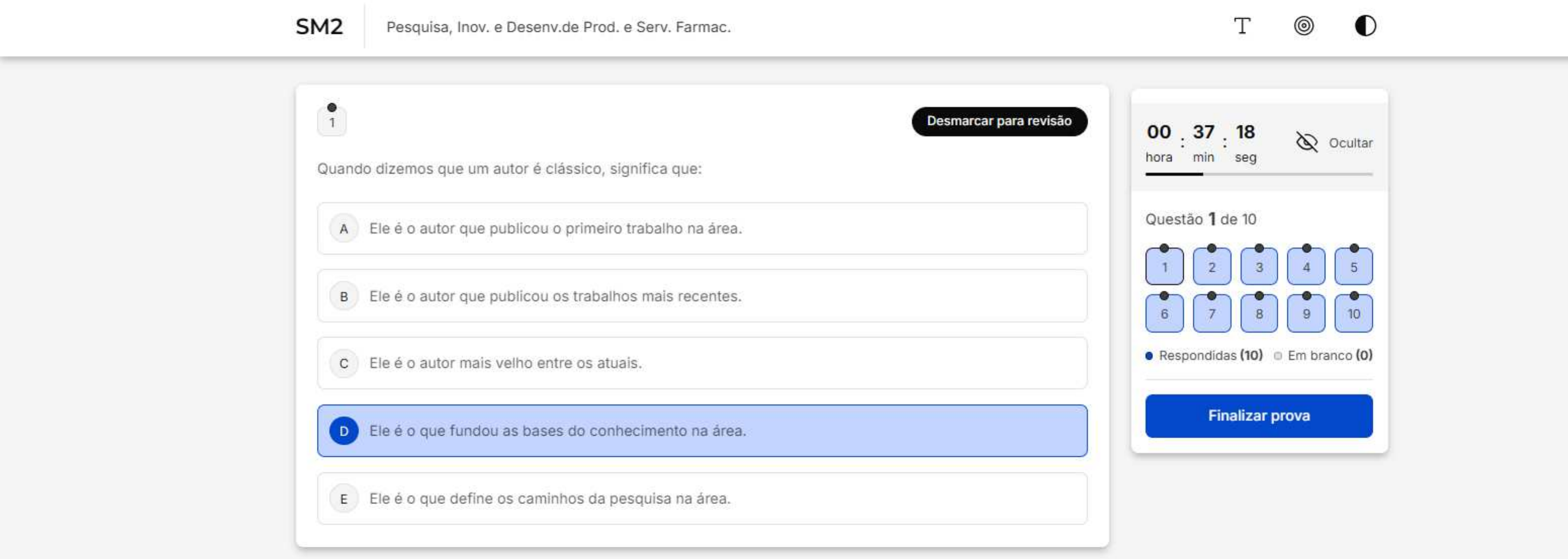Click the SM2 logo
The height and width of the screenshot is (559, 1568).
pyautogui.click(x=319, y=27)
